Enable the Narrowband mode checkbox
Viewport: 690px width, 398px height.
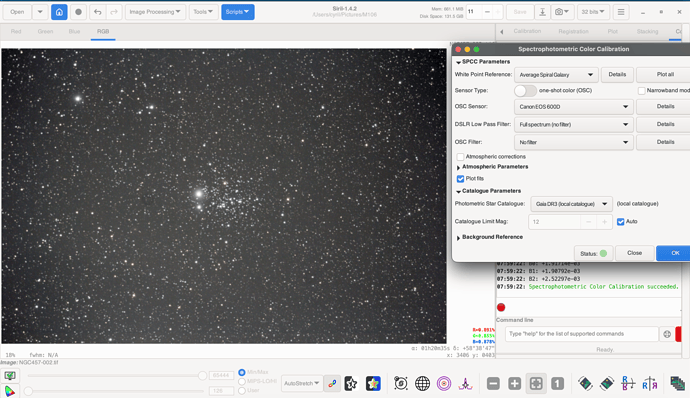[x=642, y=91]
